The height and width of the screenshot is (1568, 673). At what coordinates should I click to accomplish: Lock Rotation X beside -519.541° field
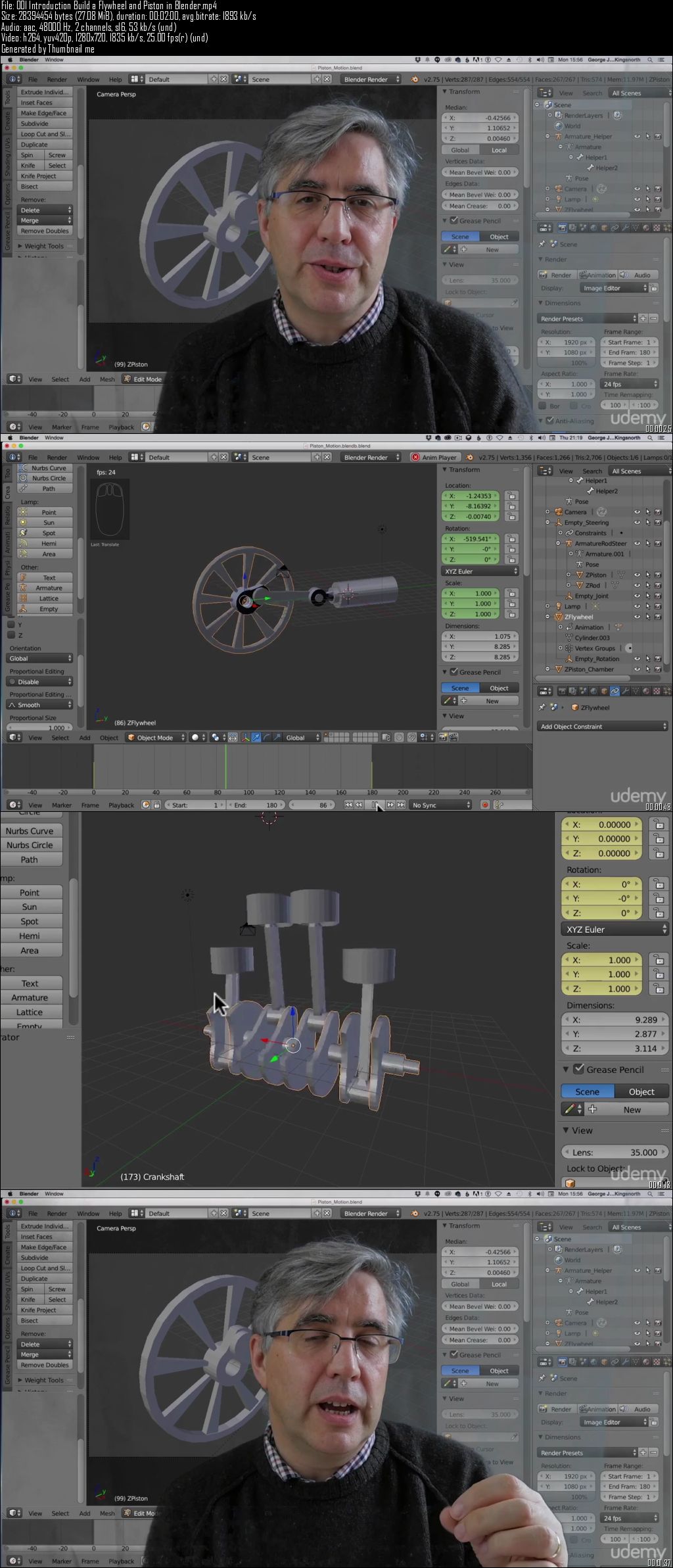coord(511,539)
